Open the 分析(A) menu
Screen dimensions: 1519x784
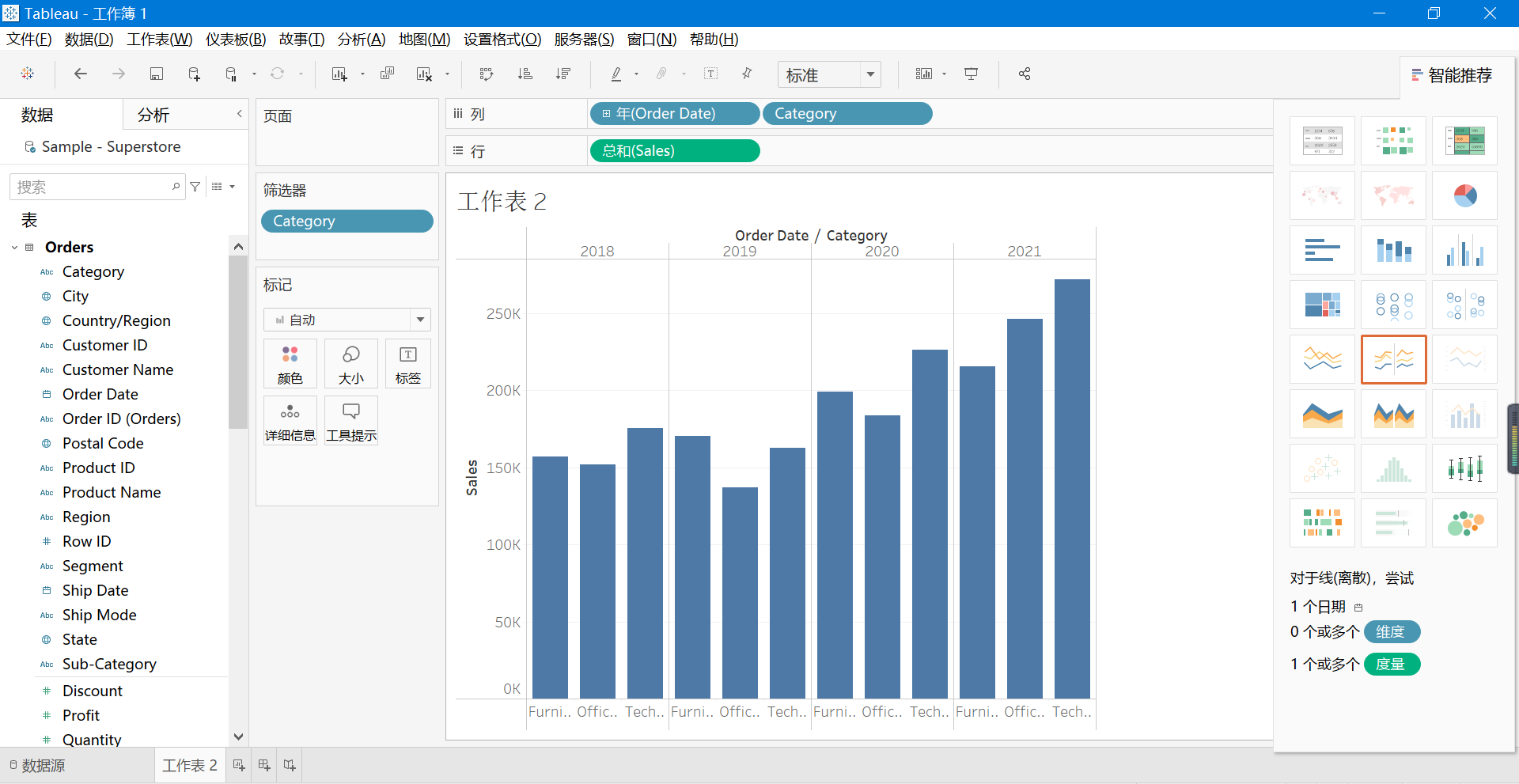pyautogui.click(x=362, y=39)
